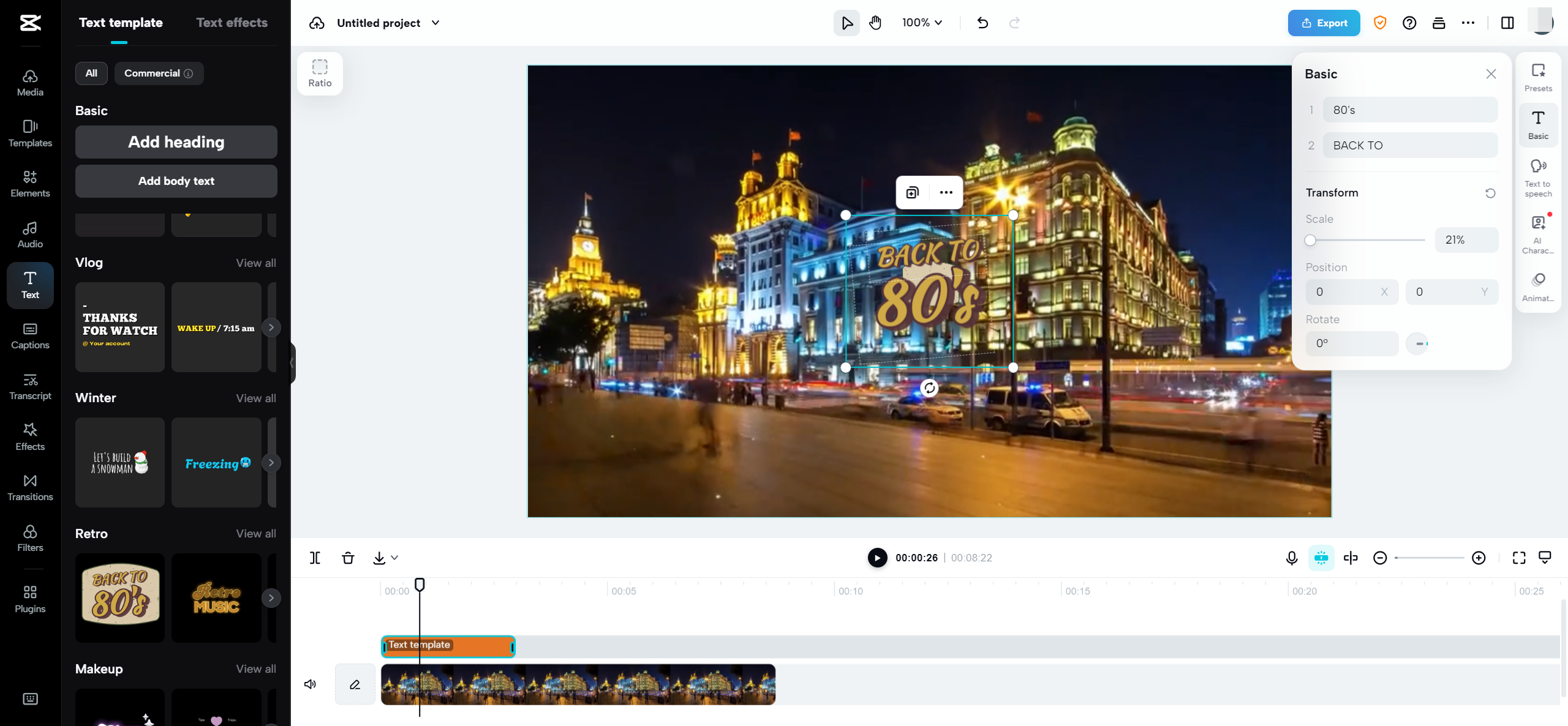Click the Filters tool in sidebar
Viewport: 1568px width, 726px height.
[29, 537]
